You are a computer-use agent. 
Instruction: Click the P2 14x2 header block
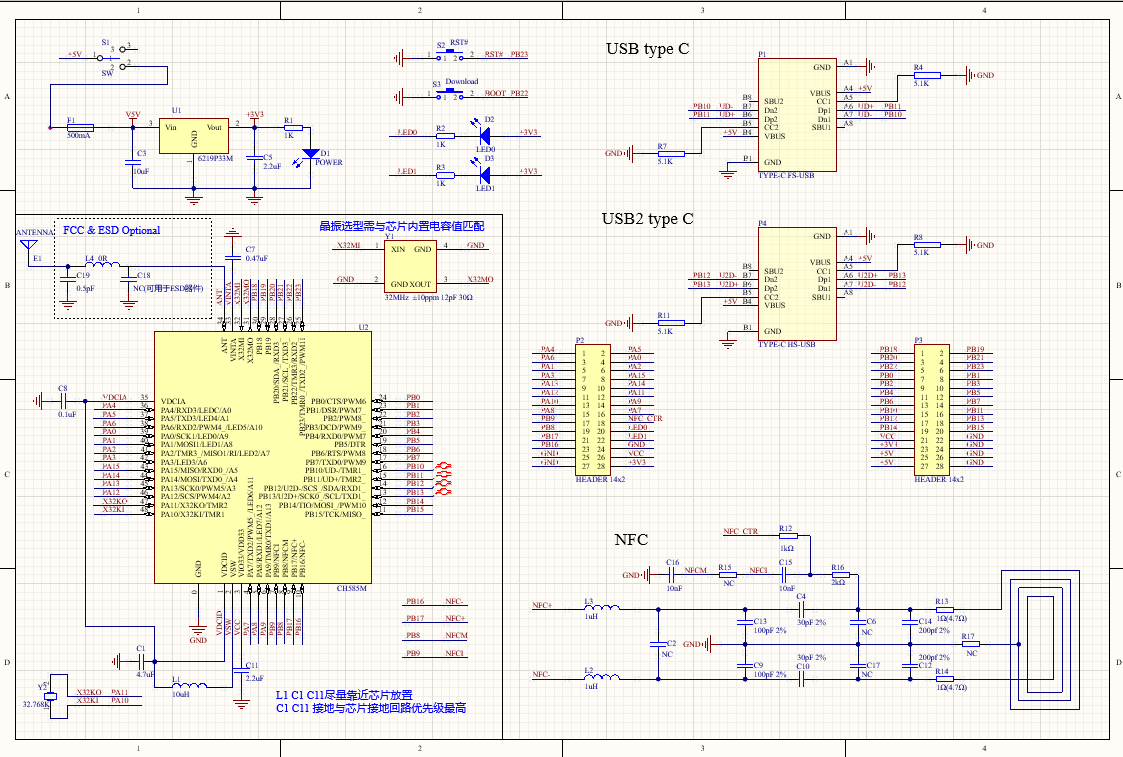593,410
